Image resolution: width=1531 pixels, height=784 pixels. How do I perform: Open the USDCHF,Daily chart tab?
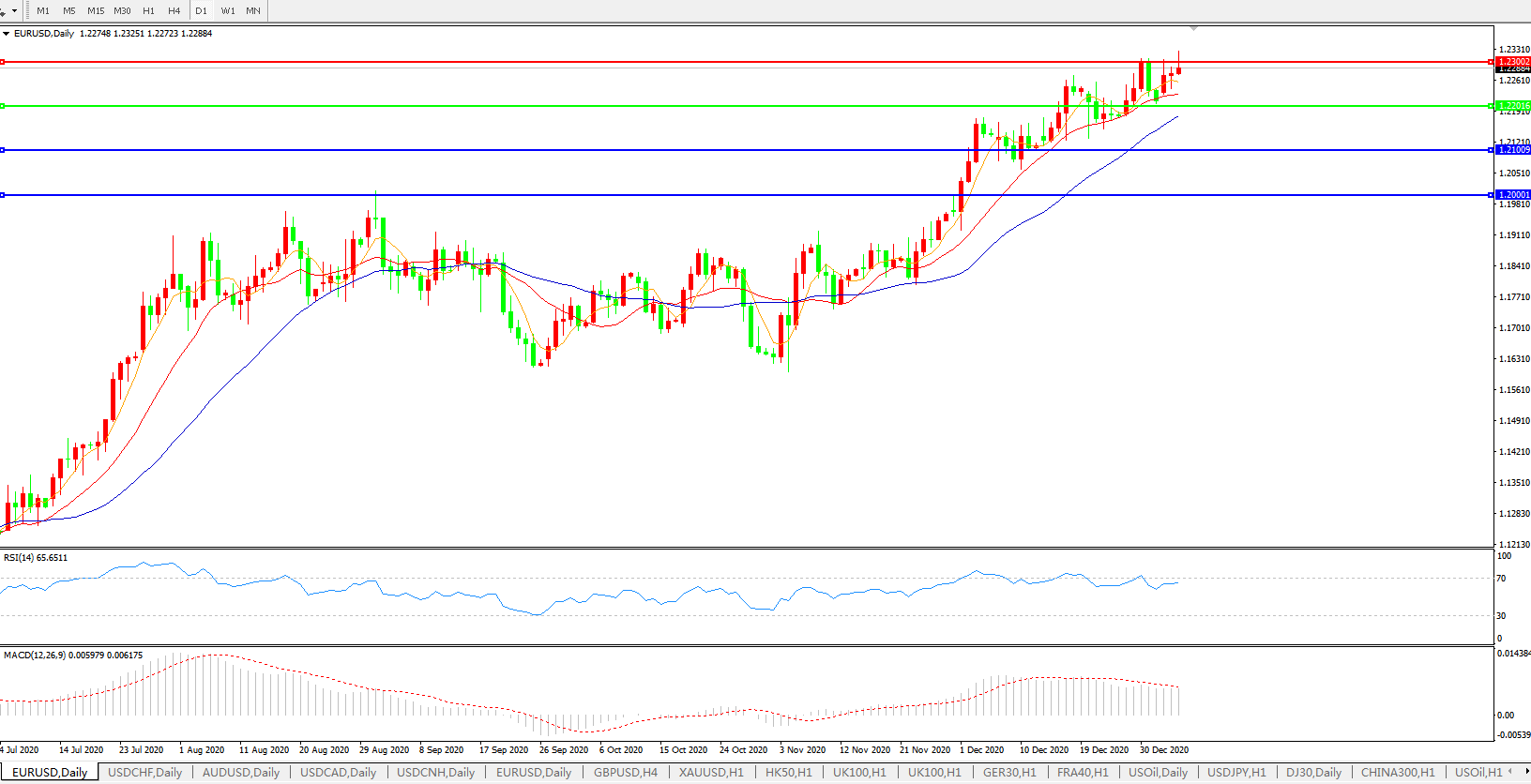144,773
